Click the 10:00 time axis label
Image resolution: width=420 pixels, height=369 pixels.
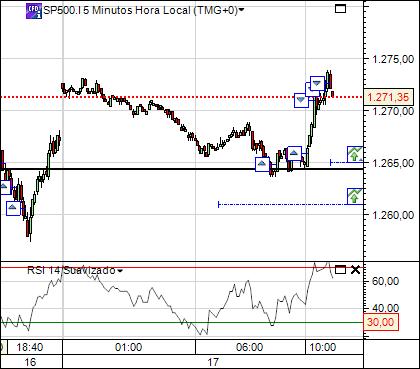tap(323, 347)
